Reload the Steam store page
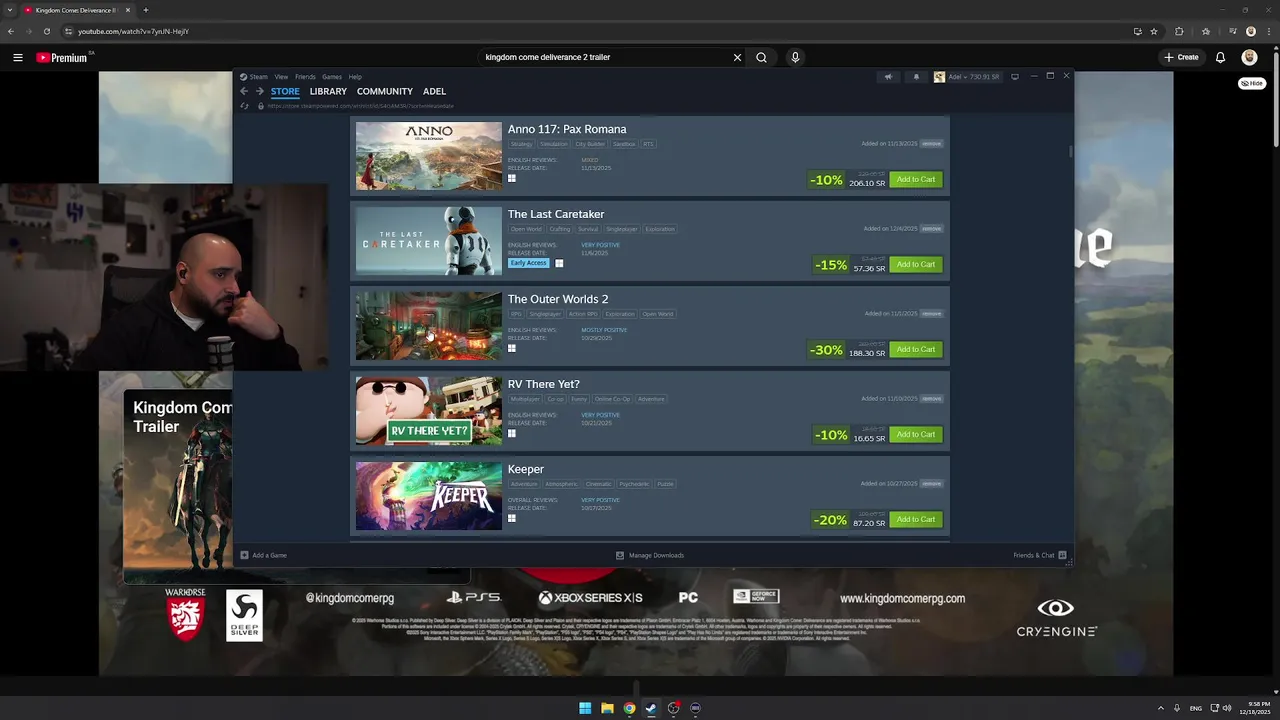The width and height of the screenshot is (1280, 720). pos(245,106)
